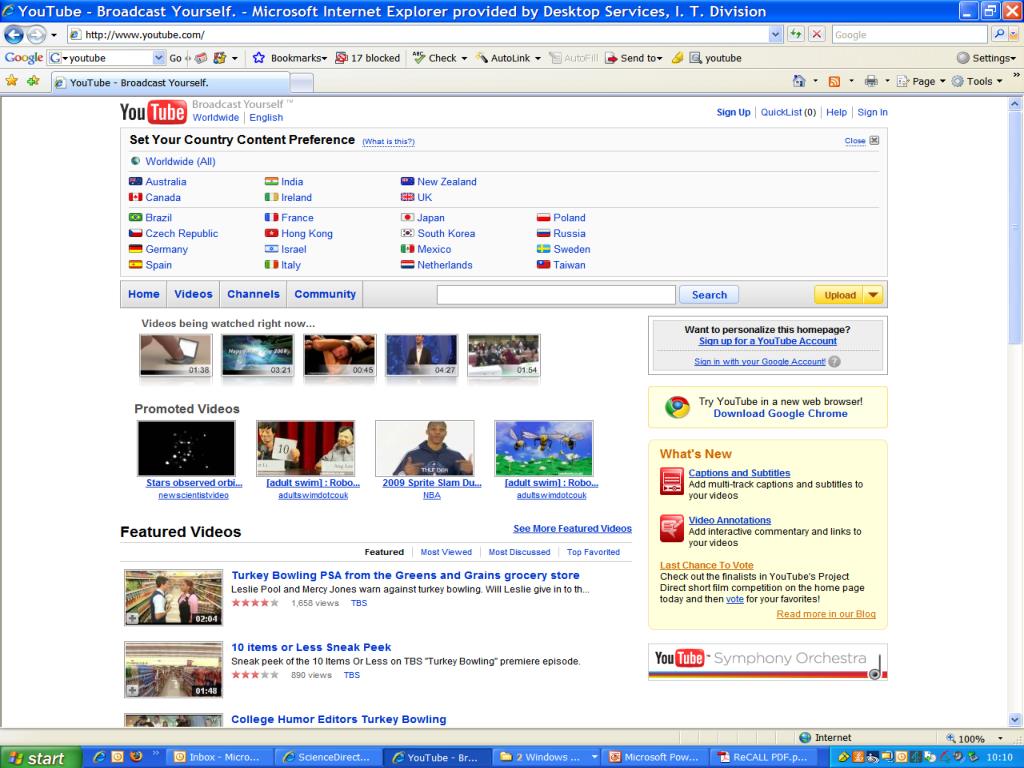Go back with the browser Back arrow

pos(14,35)
